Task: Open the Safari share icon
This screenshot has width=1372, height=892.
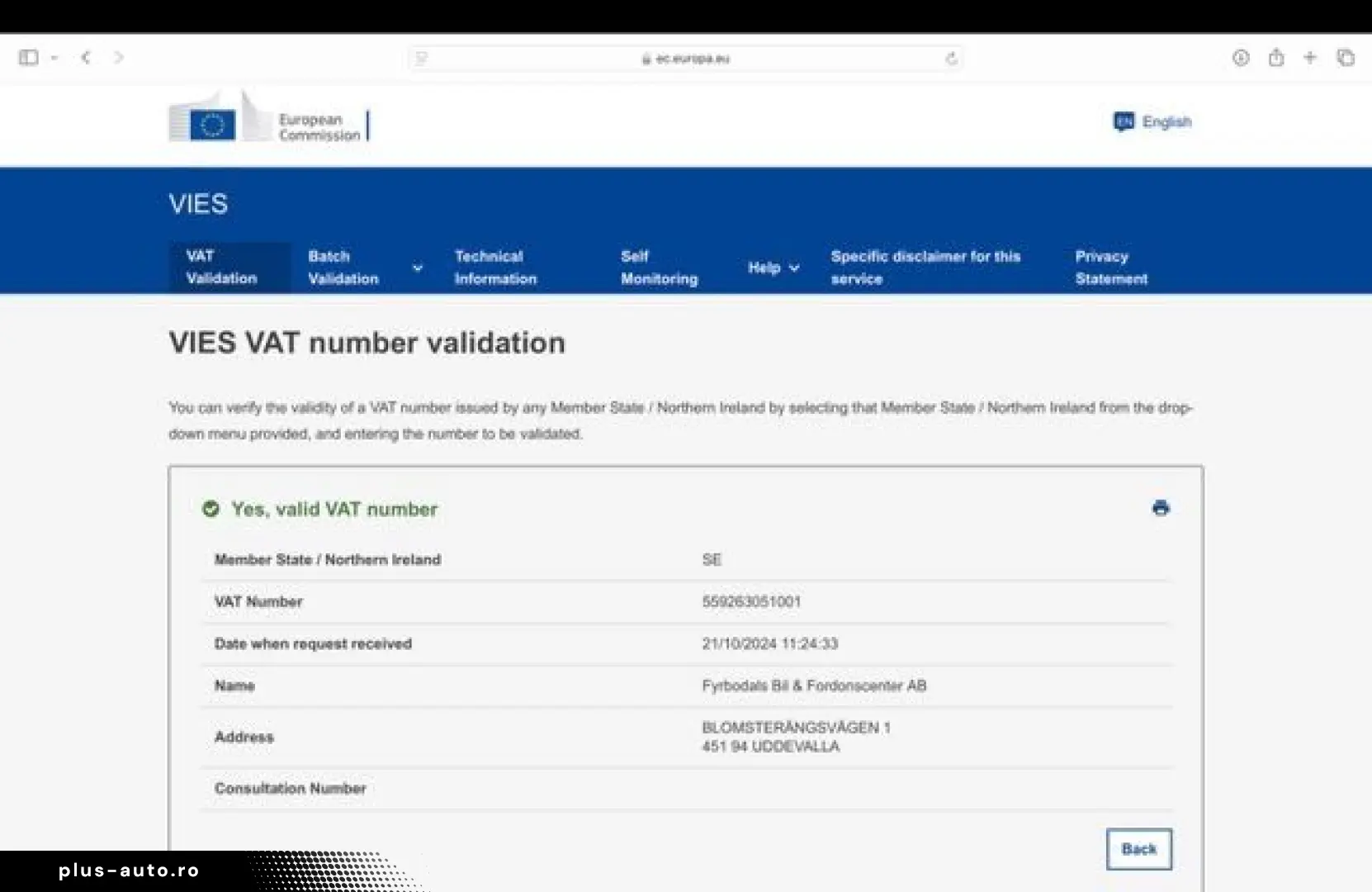Action: (x=1275, y=58)
